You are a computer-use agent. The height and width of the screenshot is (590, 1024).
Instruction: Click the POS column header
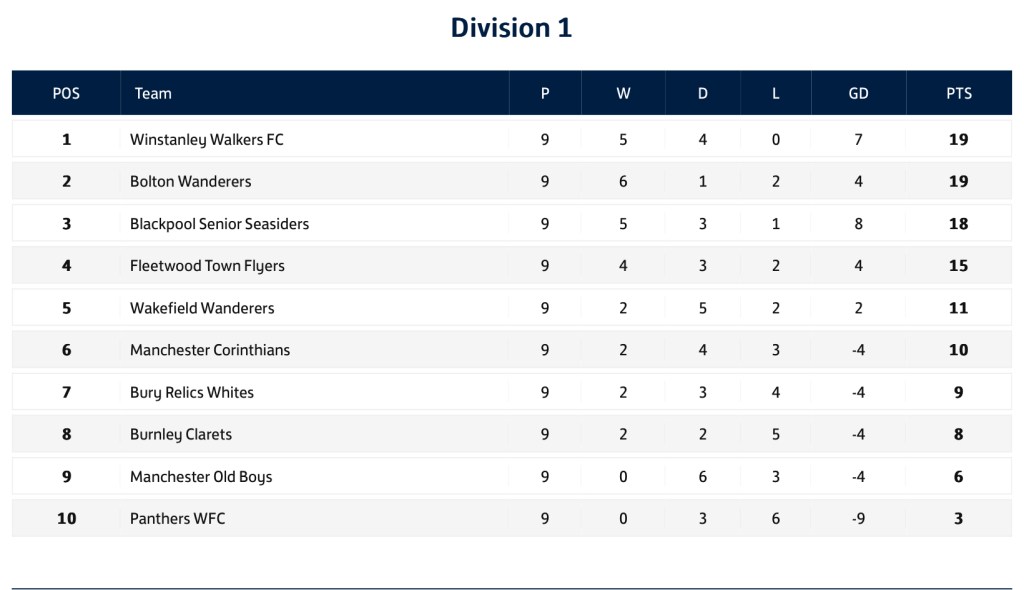point(66,93)
